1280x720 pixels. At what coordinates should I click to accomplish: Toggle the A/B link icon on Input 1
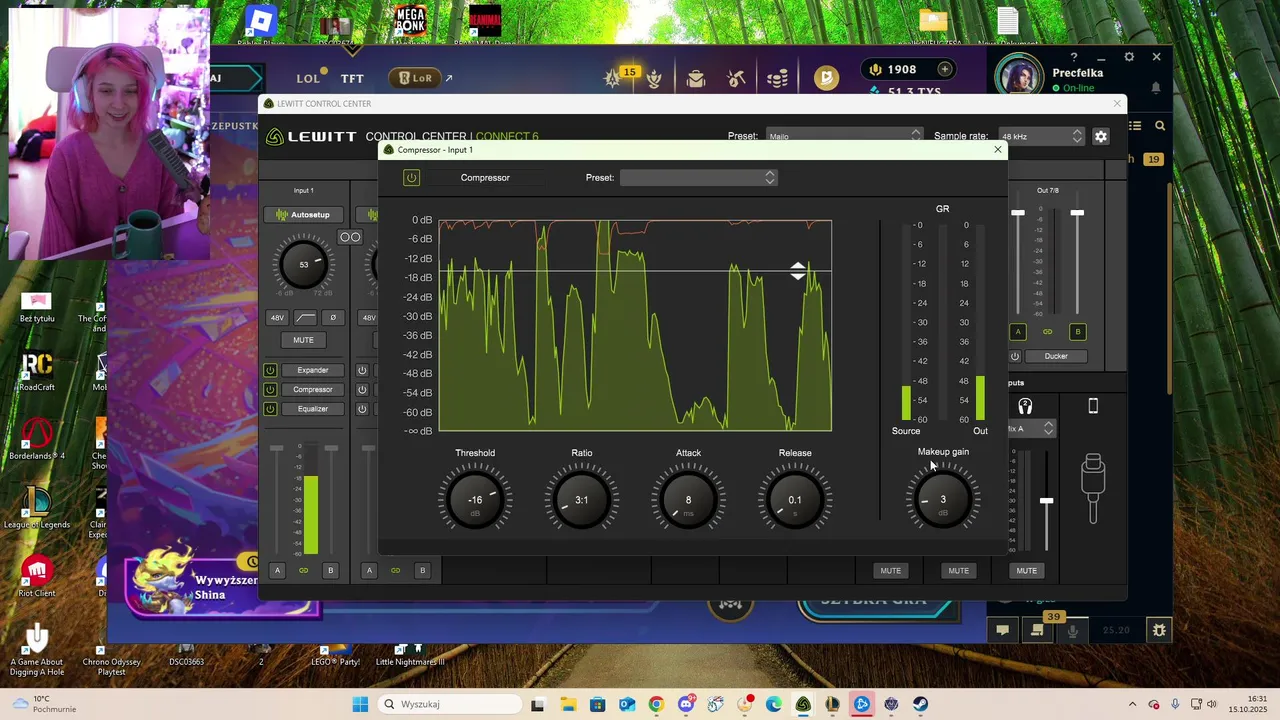pos(304,571)
